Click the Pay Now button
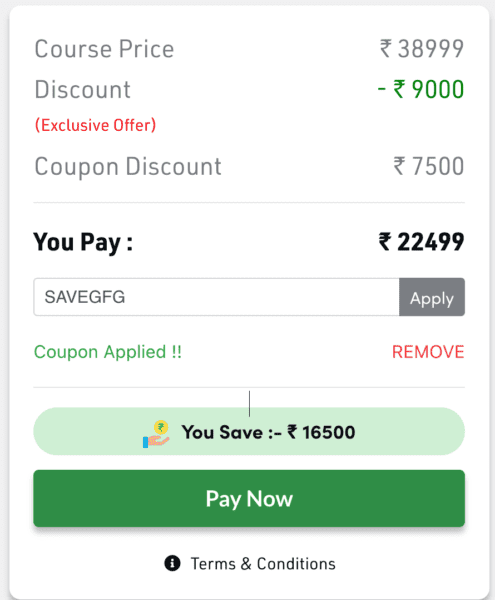Screen dimensions: 495x600 pyautogui.click(x=249, y=498)
